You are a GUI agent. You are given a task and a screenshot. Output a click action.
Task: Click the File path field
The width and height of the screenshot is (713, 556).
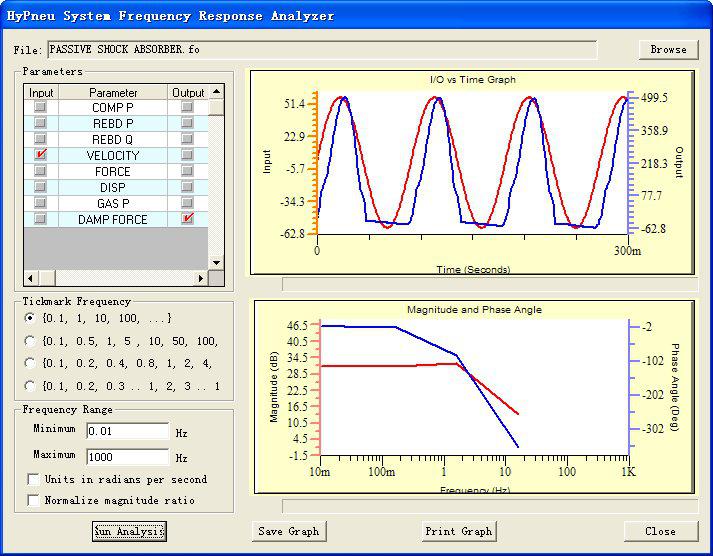pos(322,50)
